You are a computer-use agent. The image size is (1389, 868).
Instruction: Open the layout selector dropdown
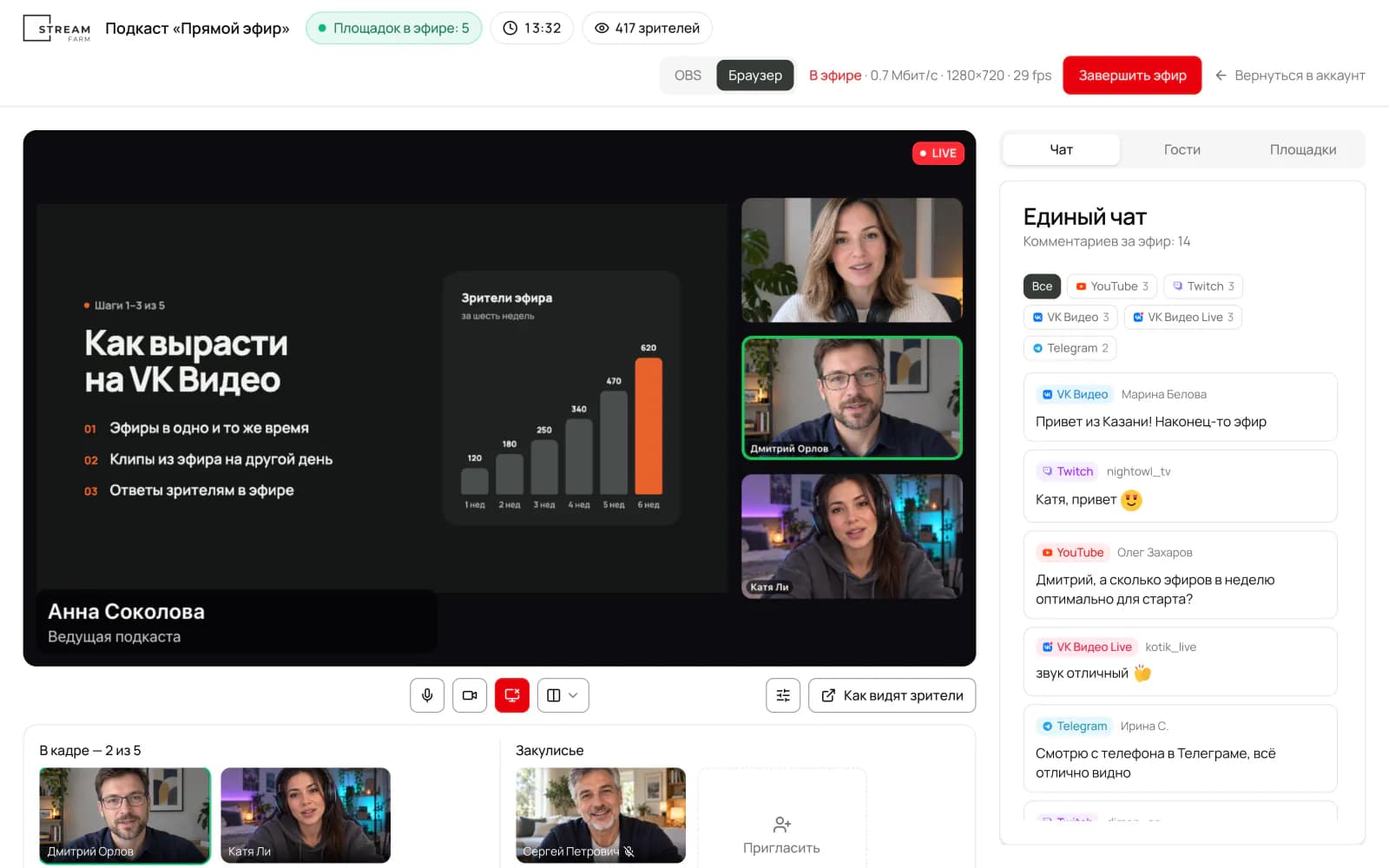[563, 695]
